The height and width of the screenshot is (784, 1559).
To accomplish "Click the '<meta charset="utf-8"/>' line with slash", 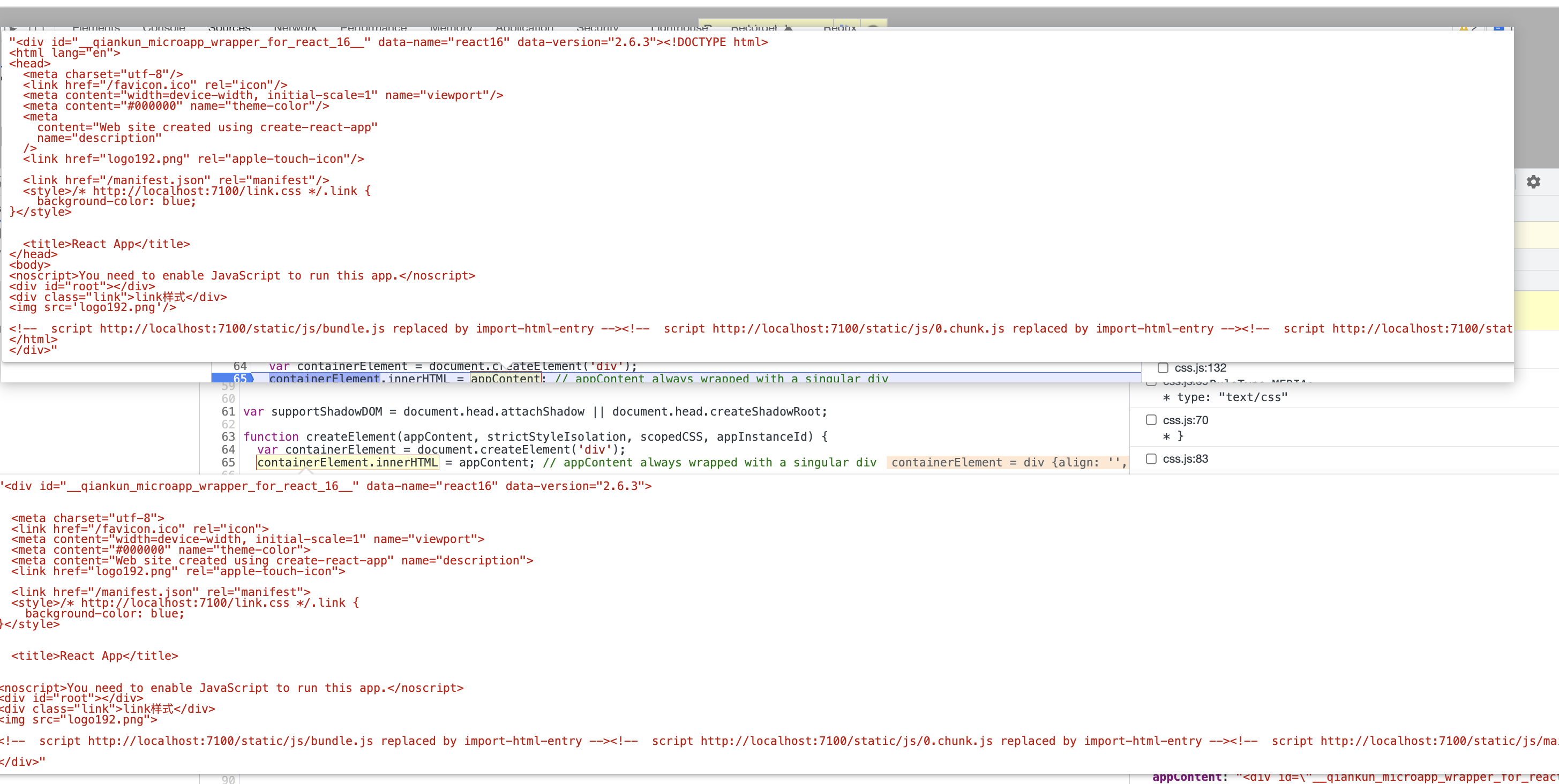I will [103, 74].
